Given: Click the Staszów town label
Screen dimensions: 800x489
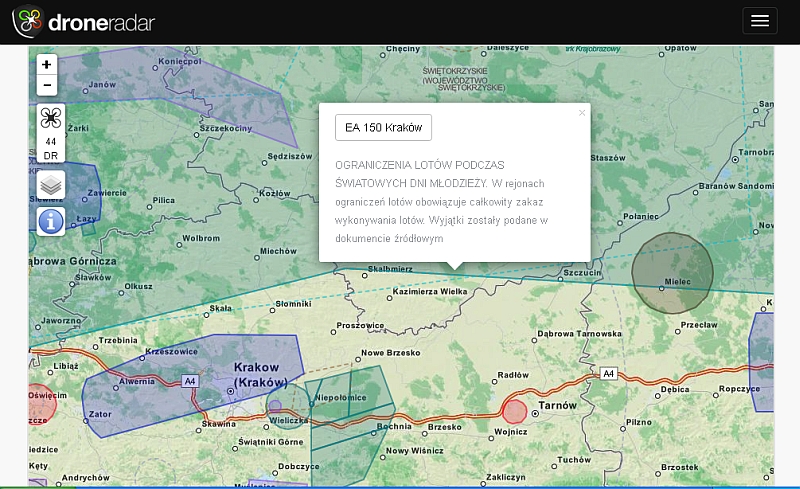Looking at the screenshot, I should 608,158.
